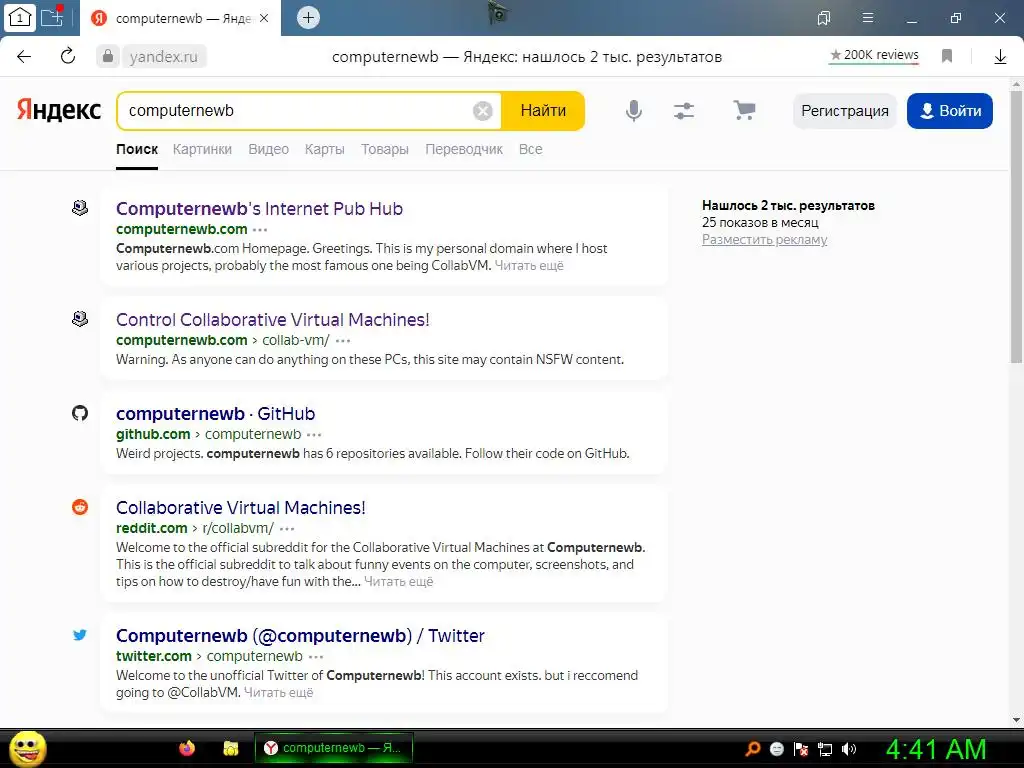This screenshot has height=768, width=1024.
Task: Switch to the Видео tab
Action: point(268,149)
